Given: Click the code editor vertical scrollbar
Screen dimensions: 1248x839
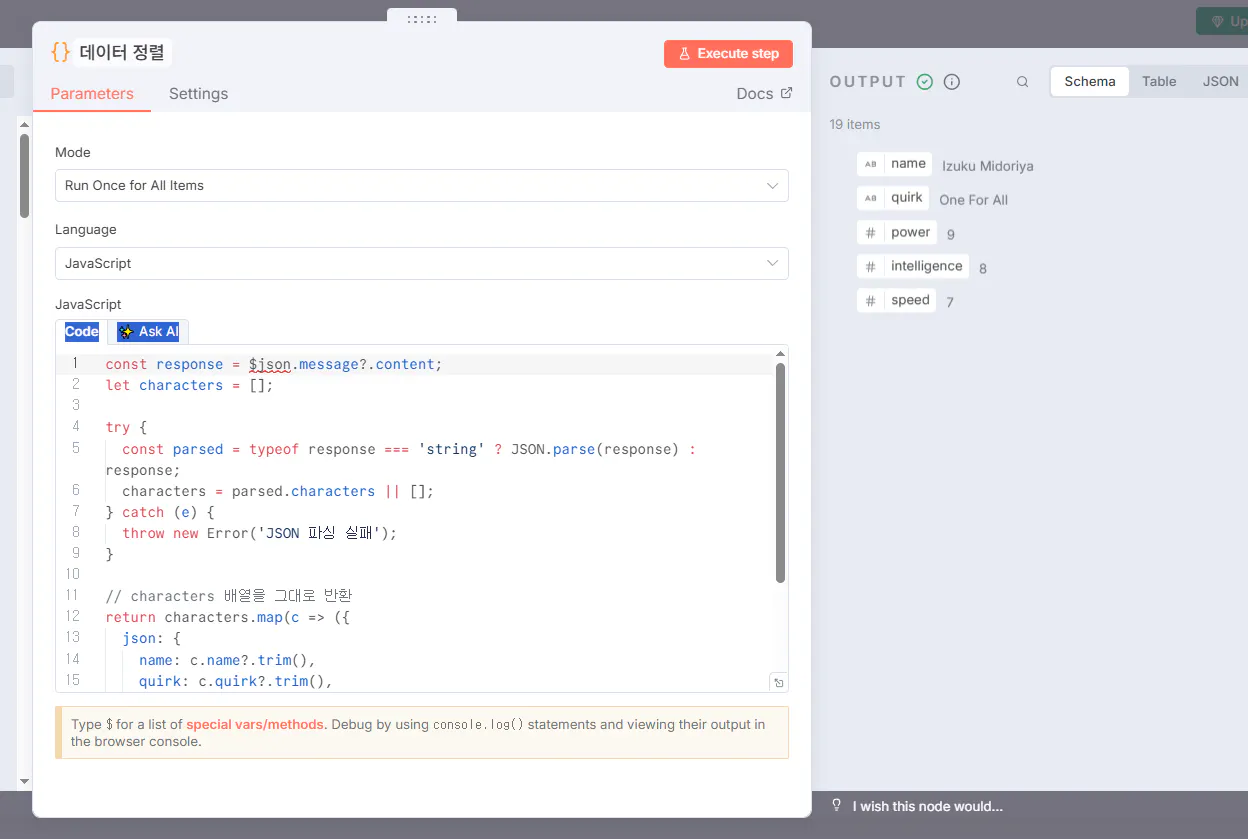Looking at the screenshot, I should (780, 472).
